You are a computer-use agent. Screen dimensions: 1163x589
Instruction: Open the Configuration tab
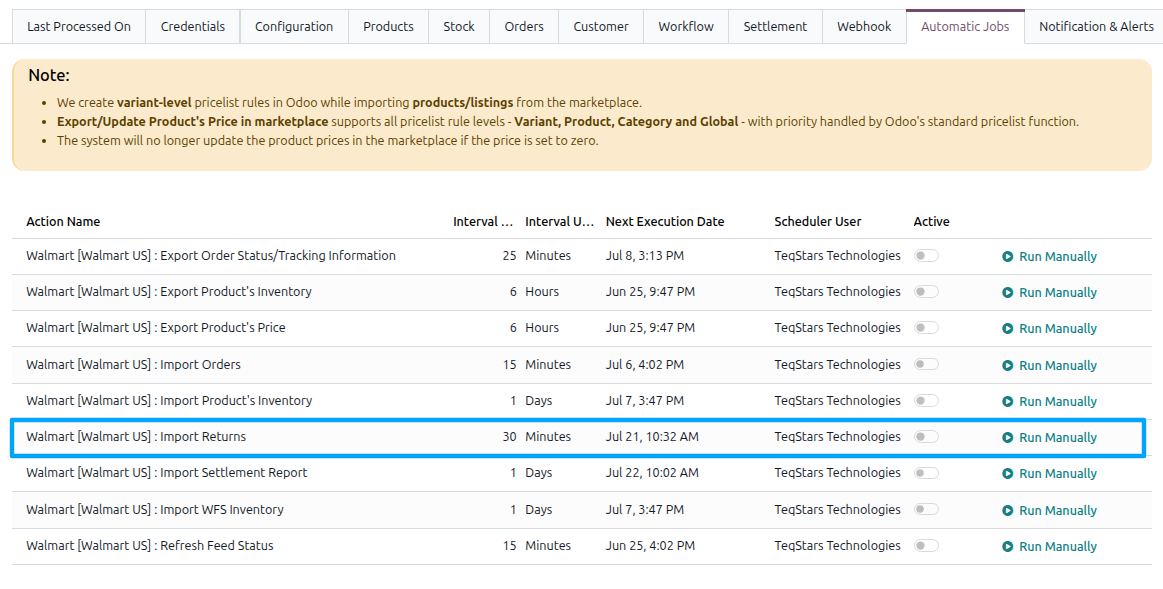294,27
